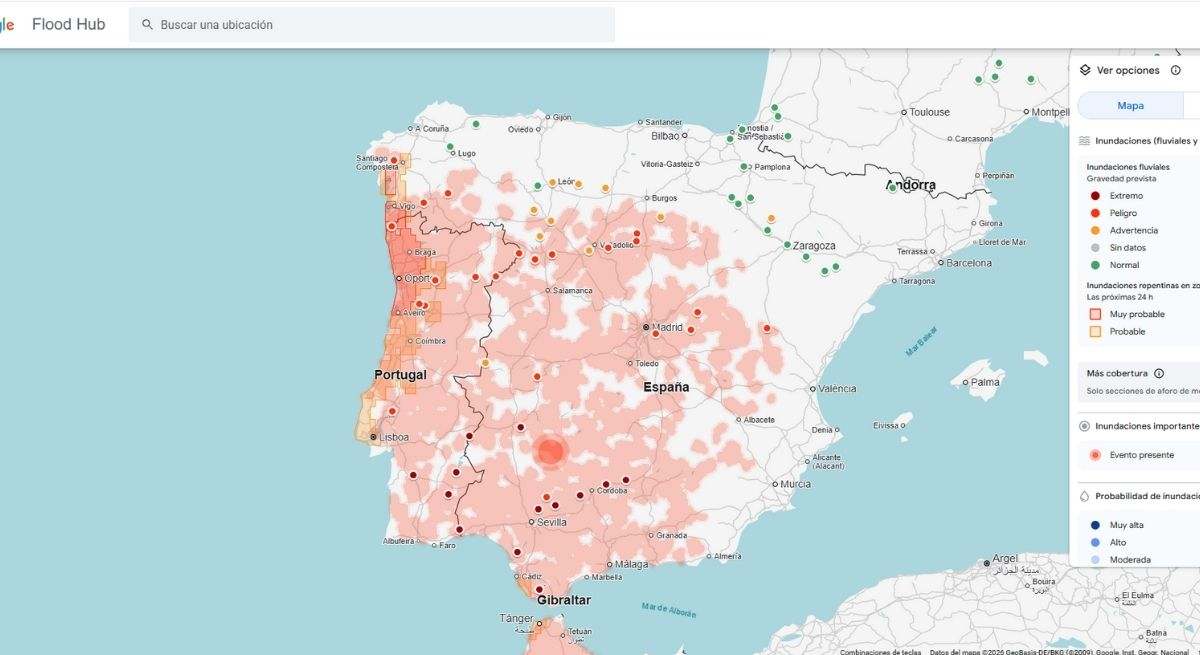The width and height of the screenshot is (1200, 655).
Task: Click the Muy alta dark blue dot
Action: coord(1095,525)
